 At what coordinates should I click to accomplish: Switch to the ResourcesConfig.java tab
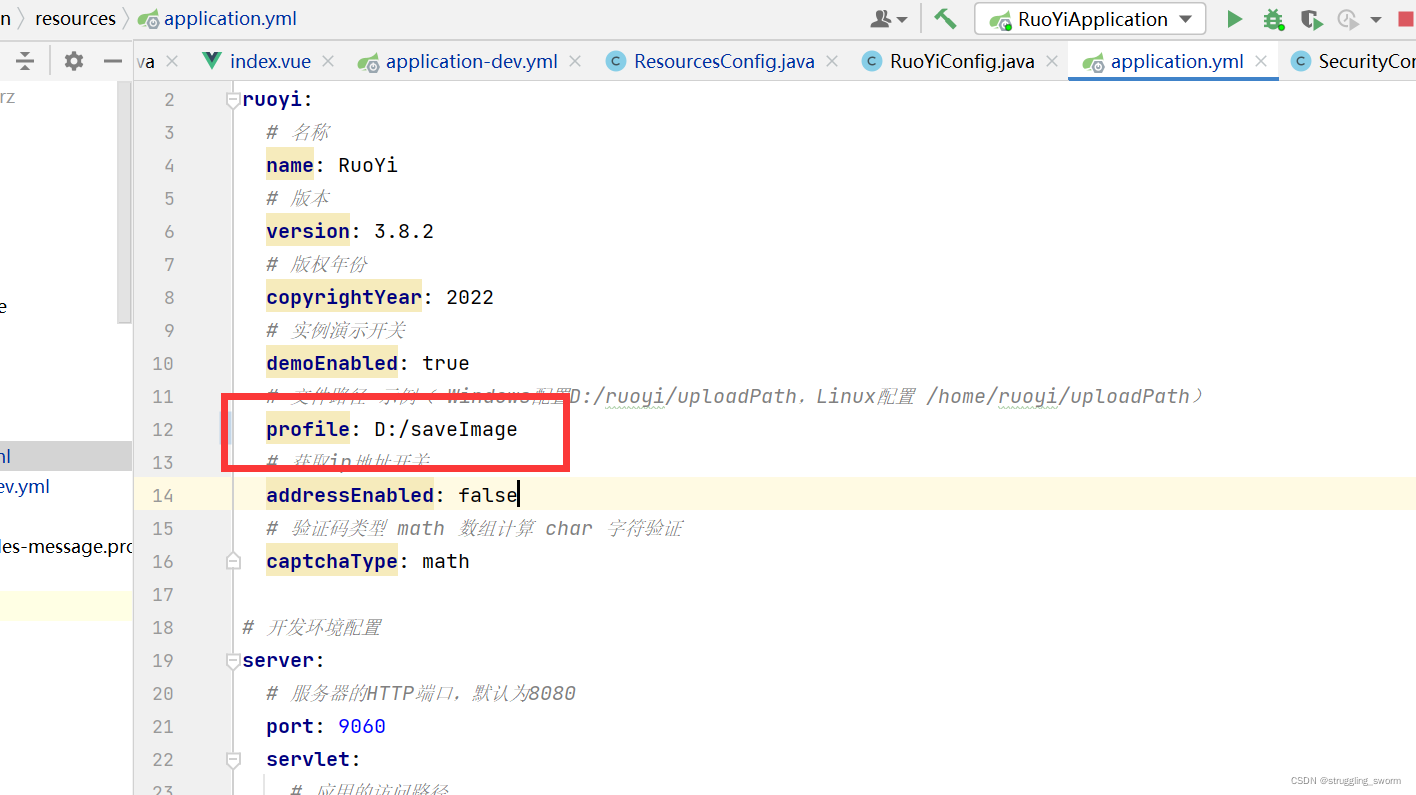pyautogui.click(x=724, y=61)
